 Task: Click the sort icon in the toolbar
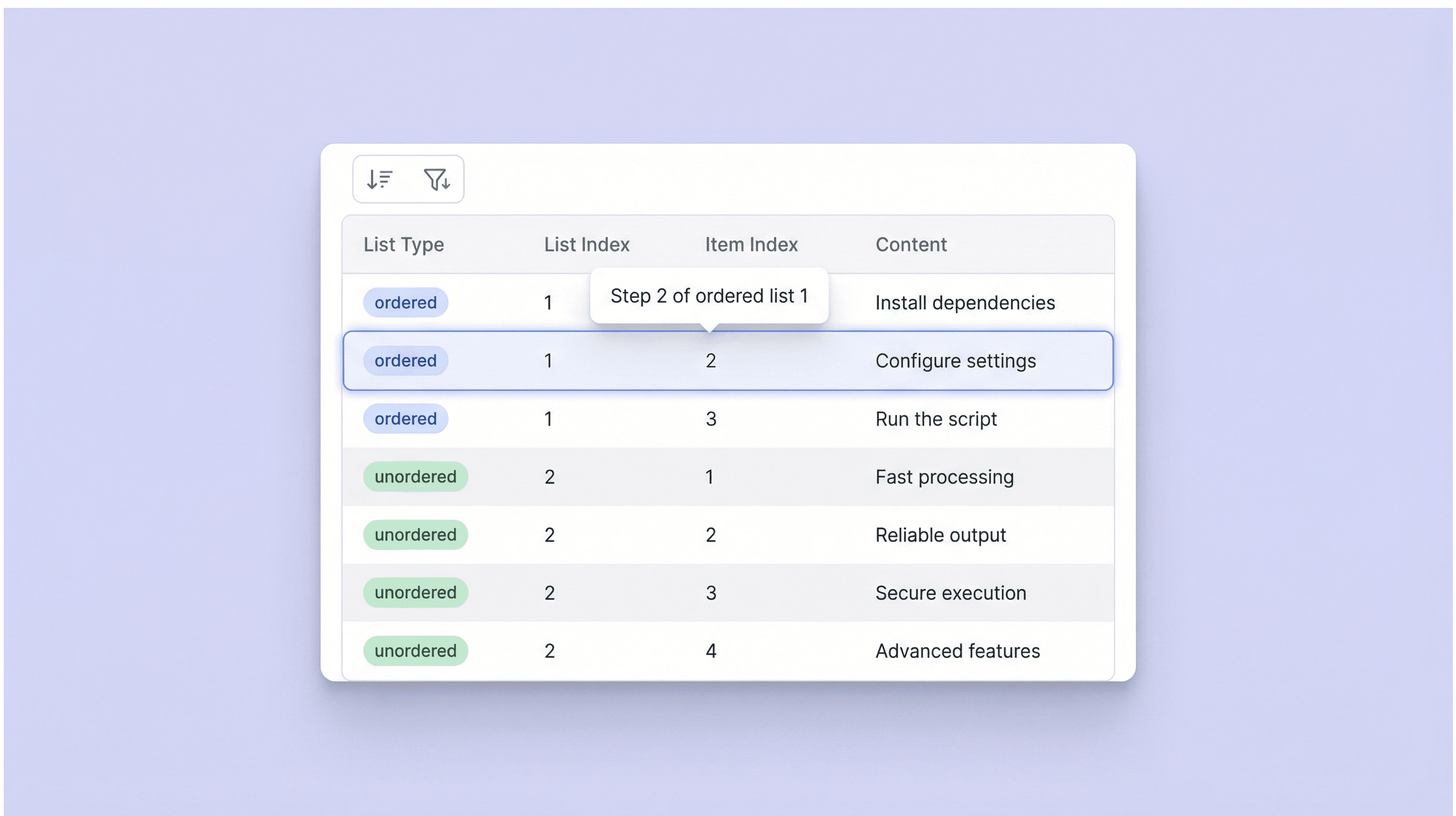379,179
